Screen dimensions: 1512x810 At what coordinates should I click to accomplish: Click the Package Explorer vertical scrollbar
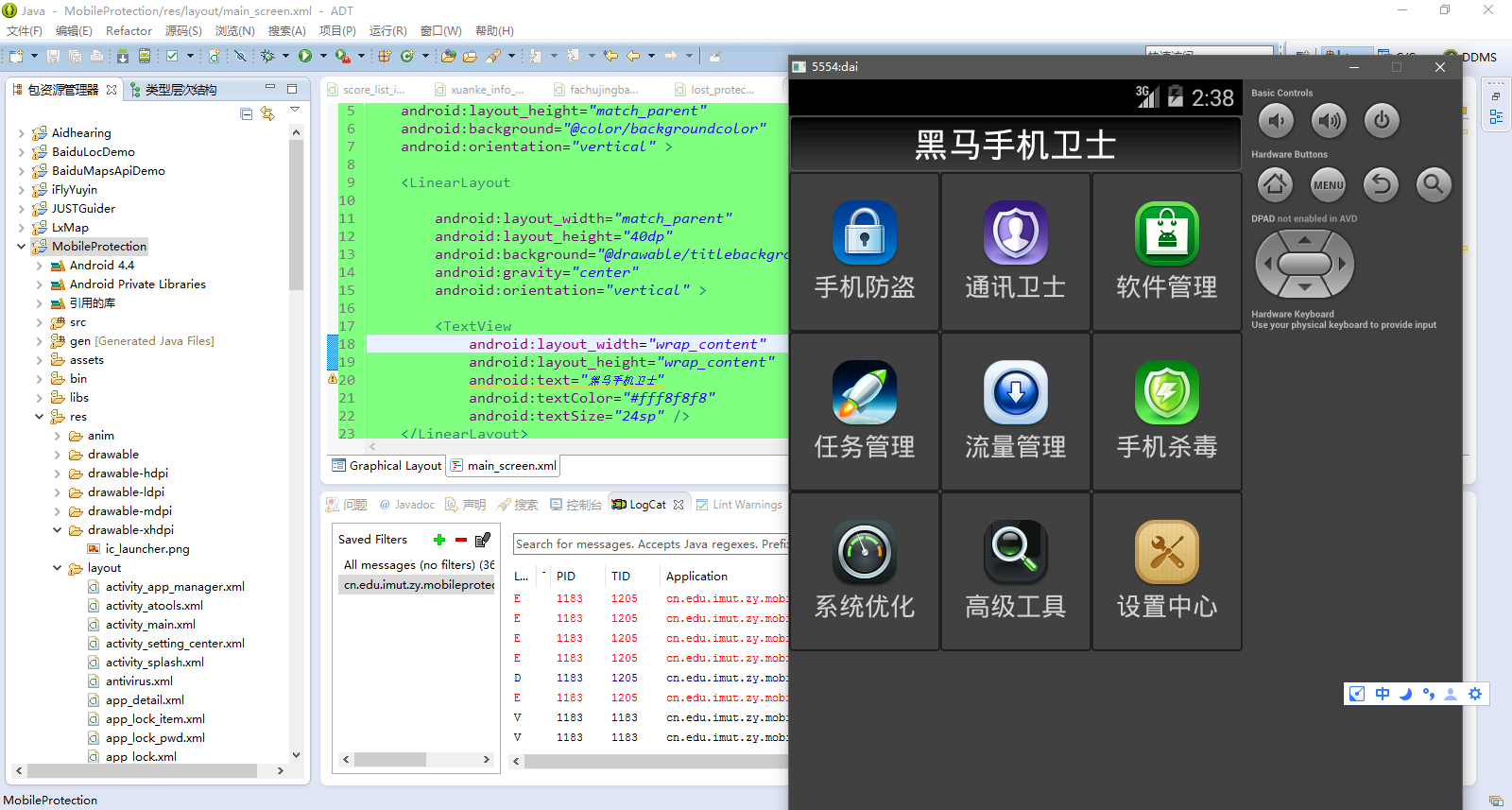pyautogui.click(x=296, y=215)
